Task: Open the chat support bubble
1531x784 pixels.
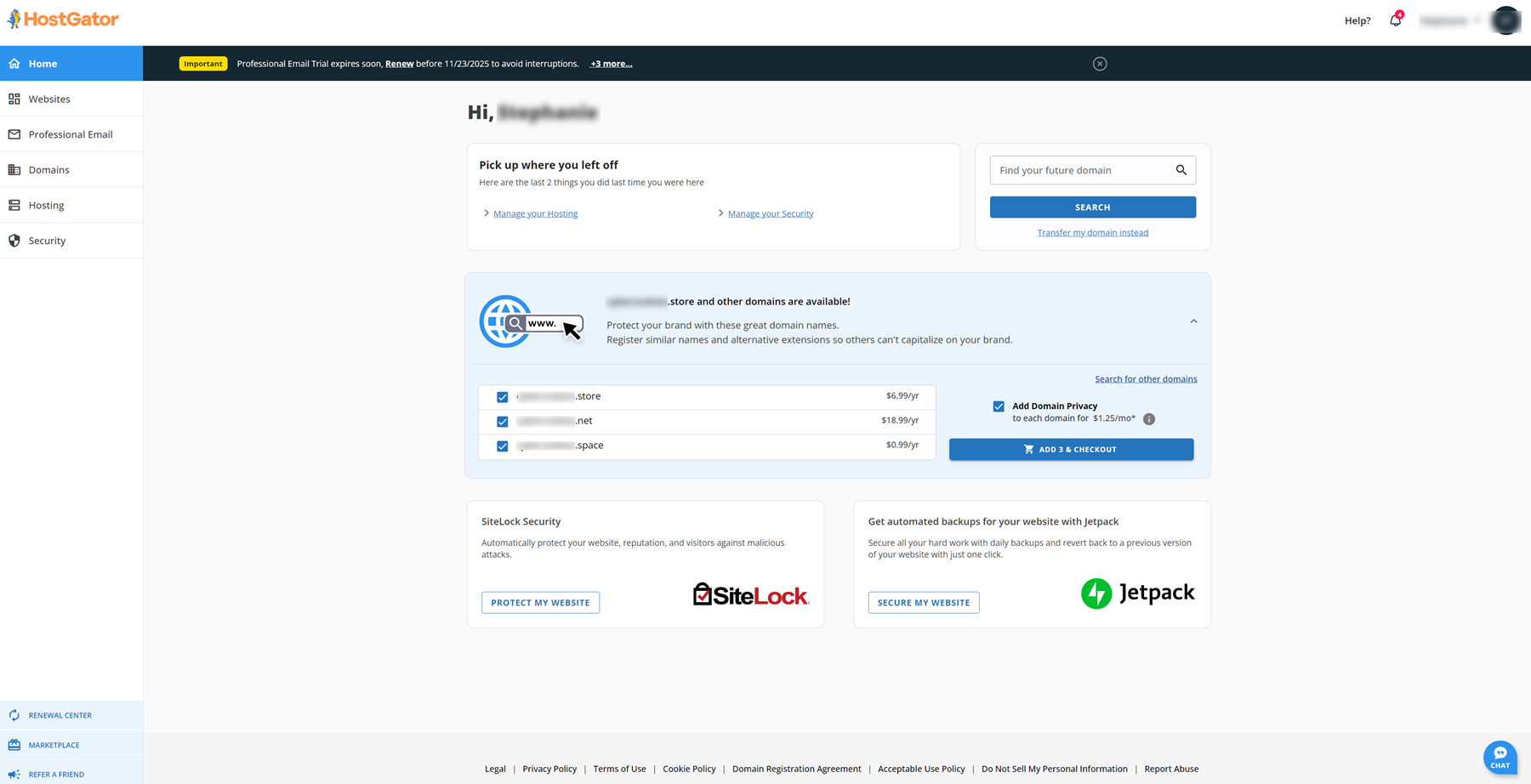Action: click(1500, 757)
